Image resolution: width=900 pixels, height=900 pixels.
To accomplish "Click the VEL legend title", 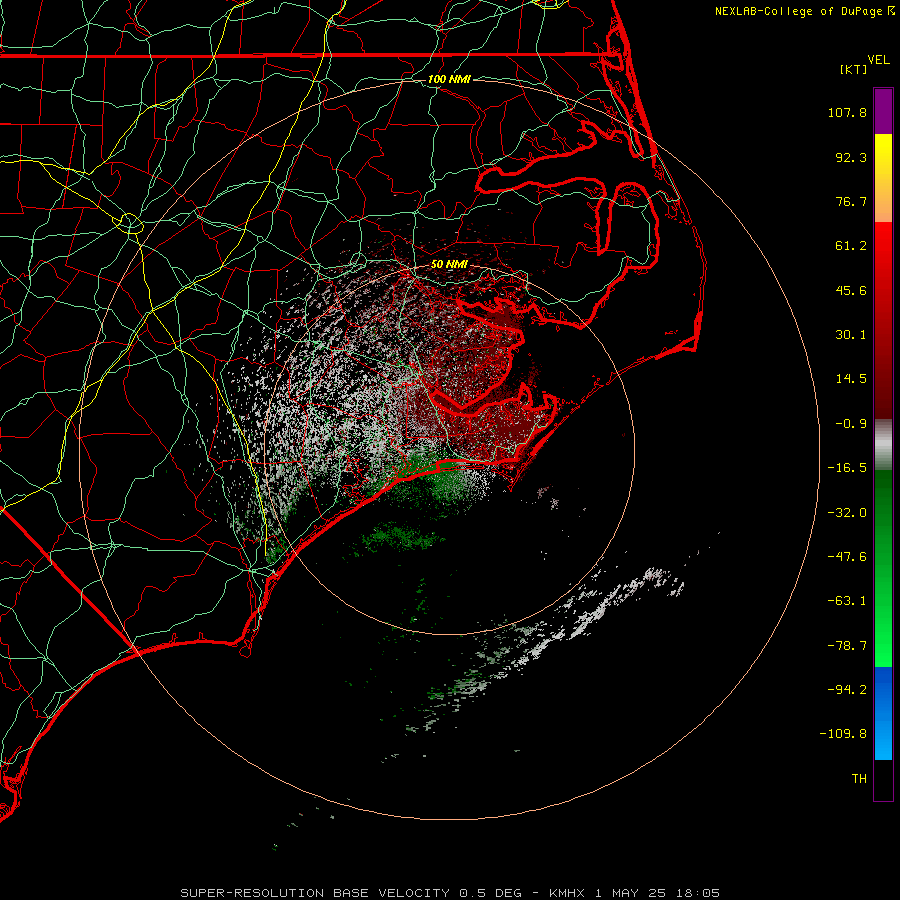I will coord(878,60).
